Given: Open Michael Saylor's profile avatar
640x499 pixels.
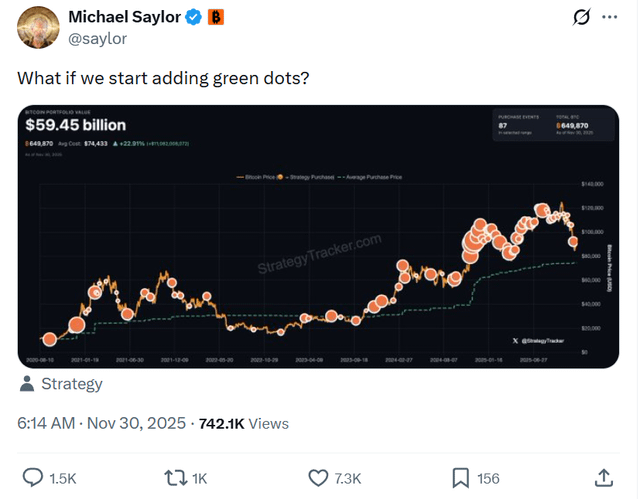Looking at the screenshot, I should 37,27.
